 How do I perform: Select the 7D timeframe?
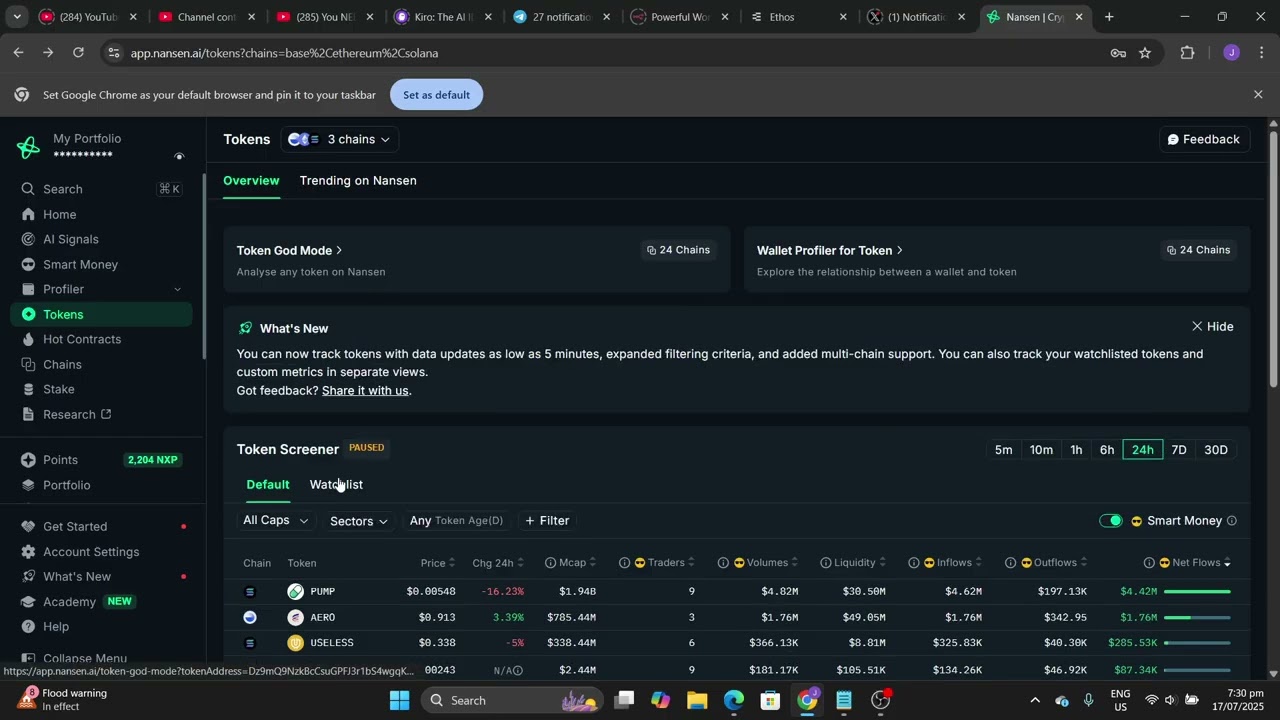click(1179, 450)
